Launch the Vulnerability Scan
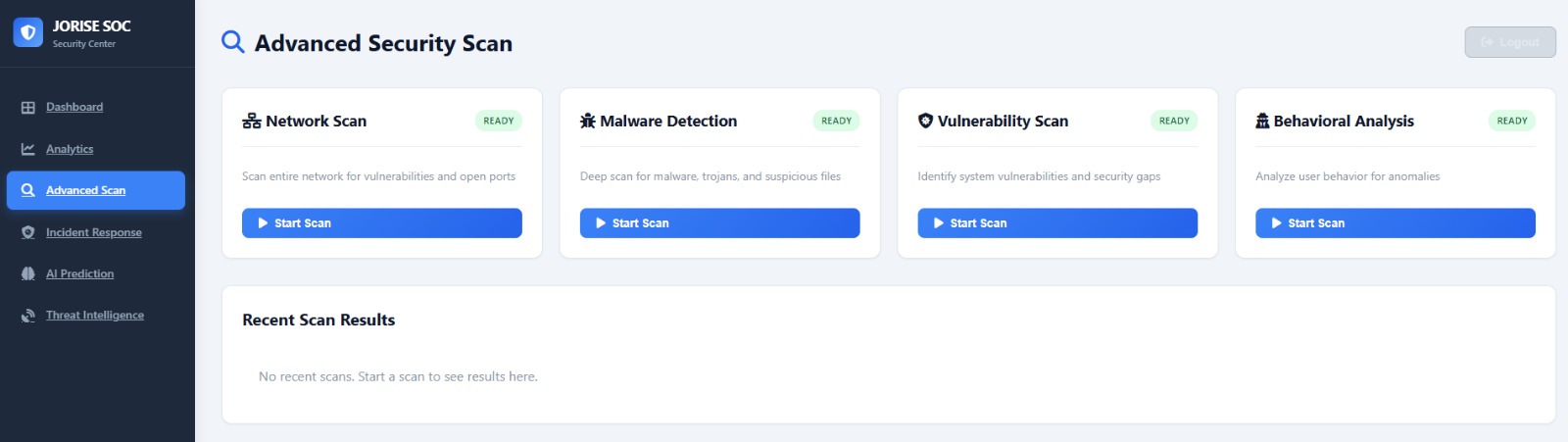 coord(1056,223)
